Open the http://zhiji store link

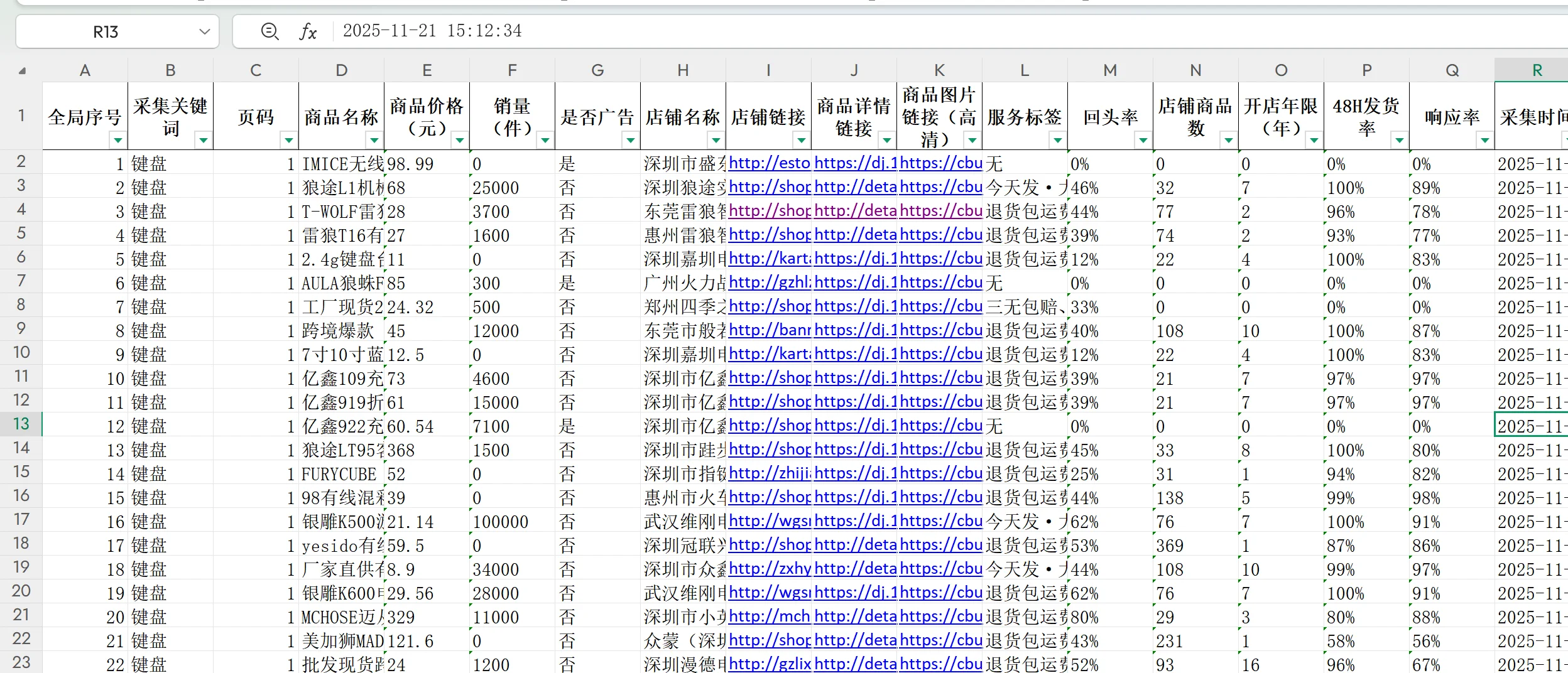770,473
